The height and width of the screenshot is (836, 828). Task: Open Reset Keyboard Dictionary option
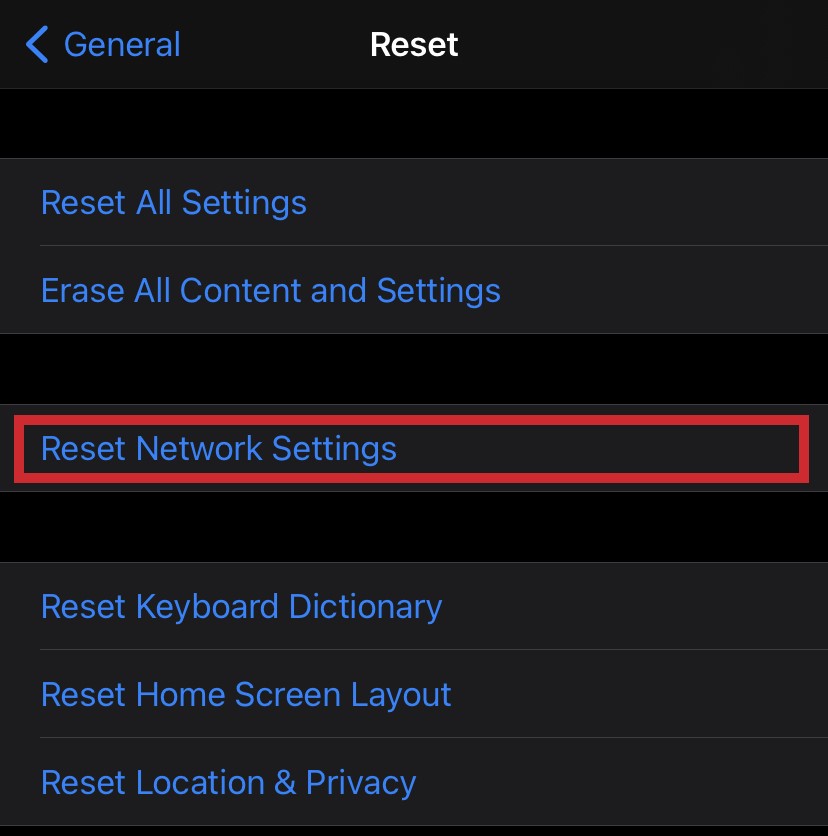click(241, 607)
